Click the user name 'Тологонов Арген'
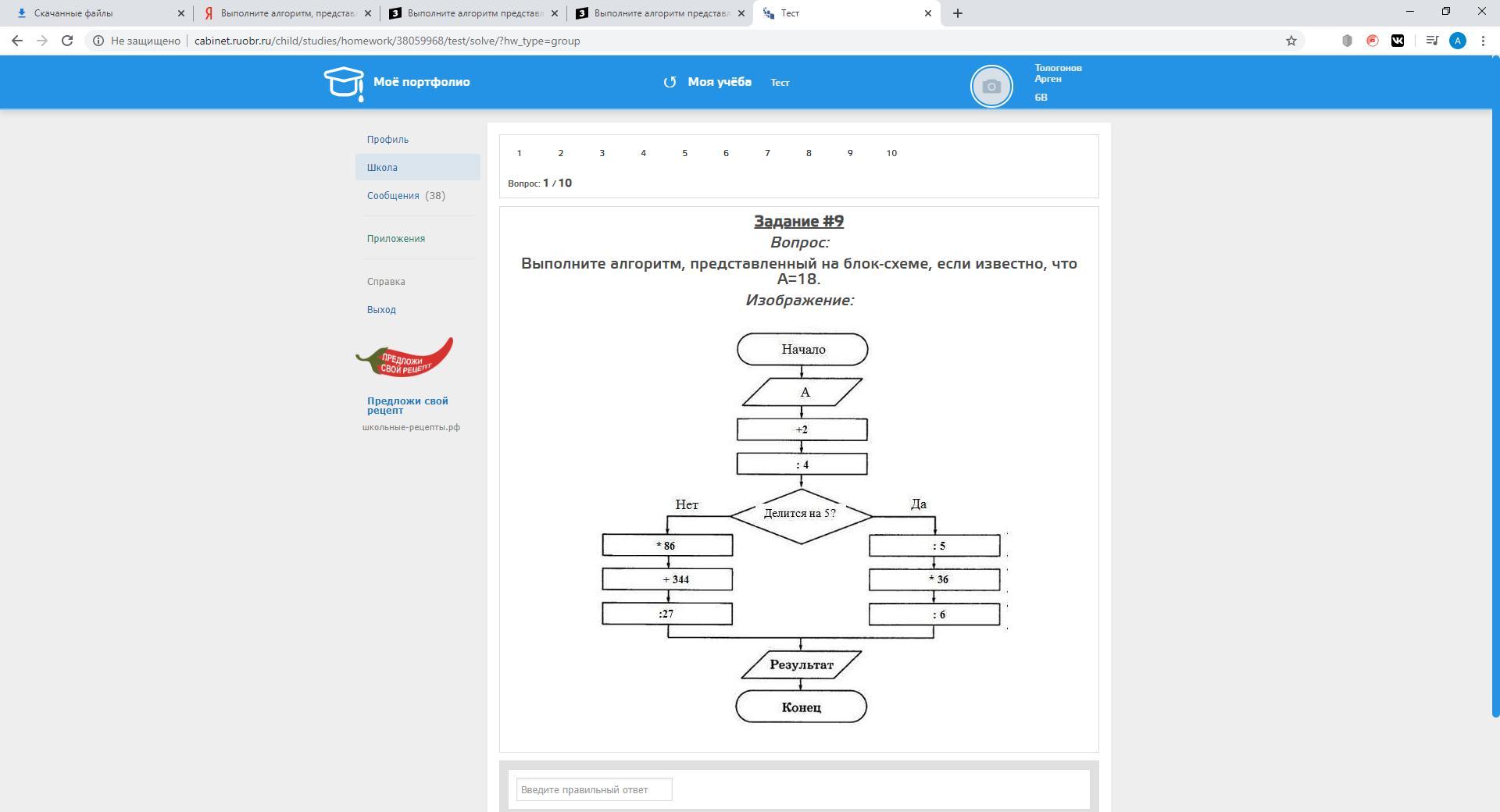The height and width of the screenshot is (812, 1500). coord(1058,73)
